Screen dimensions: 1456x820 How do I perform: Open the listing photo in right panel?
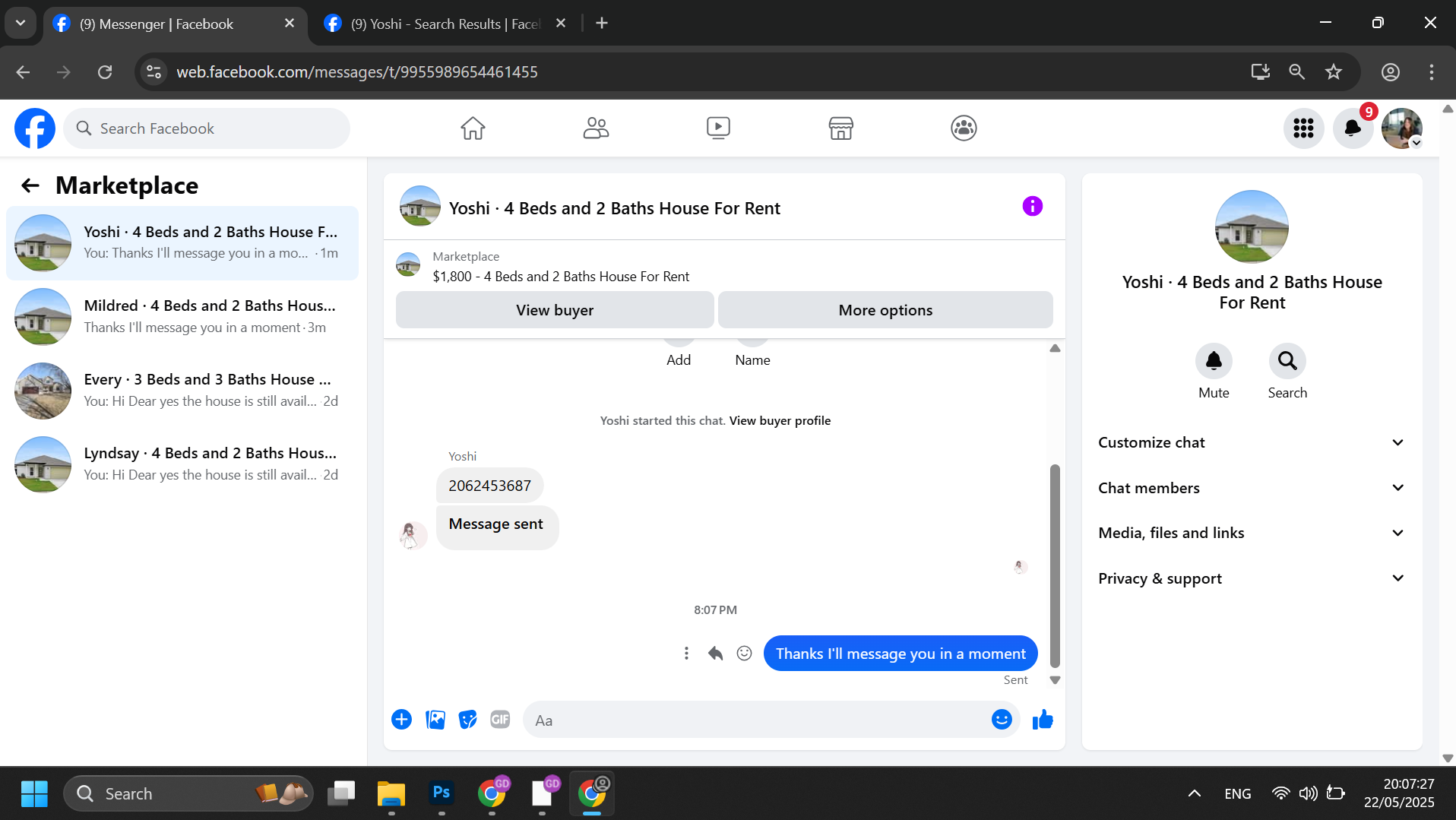click(1252, 226)
